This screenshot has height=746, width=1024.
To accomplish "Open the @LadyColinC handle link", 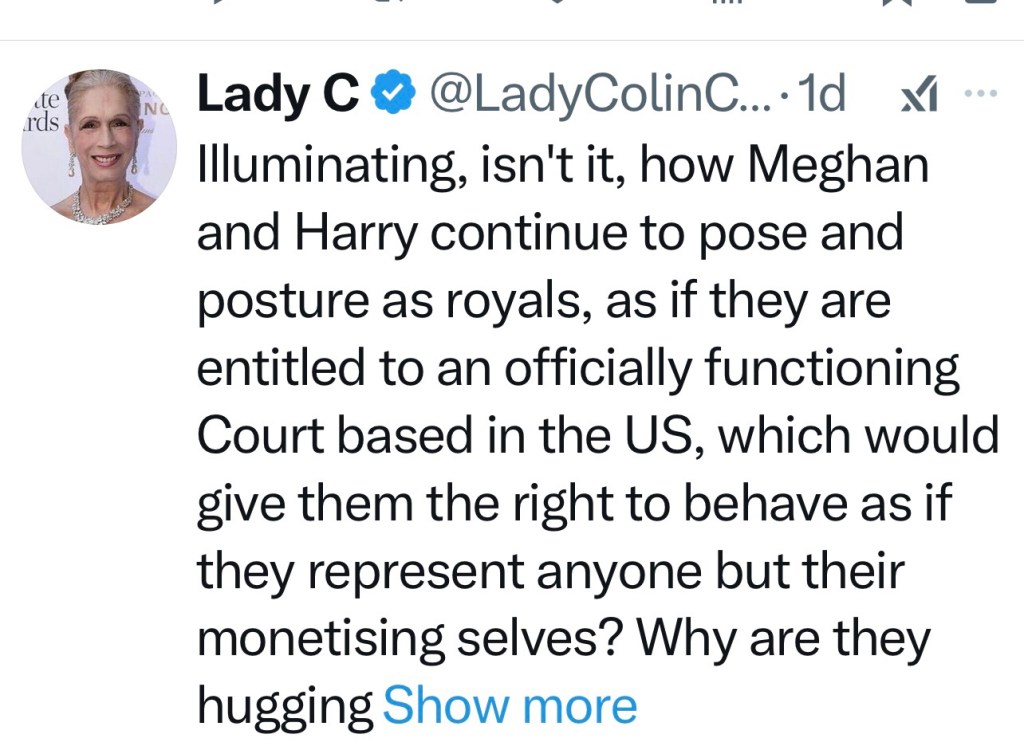I will tap(598, 95).
